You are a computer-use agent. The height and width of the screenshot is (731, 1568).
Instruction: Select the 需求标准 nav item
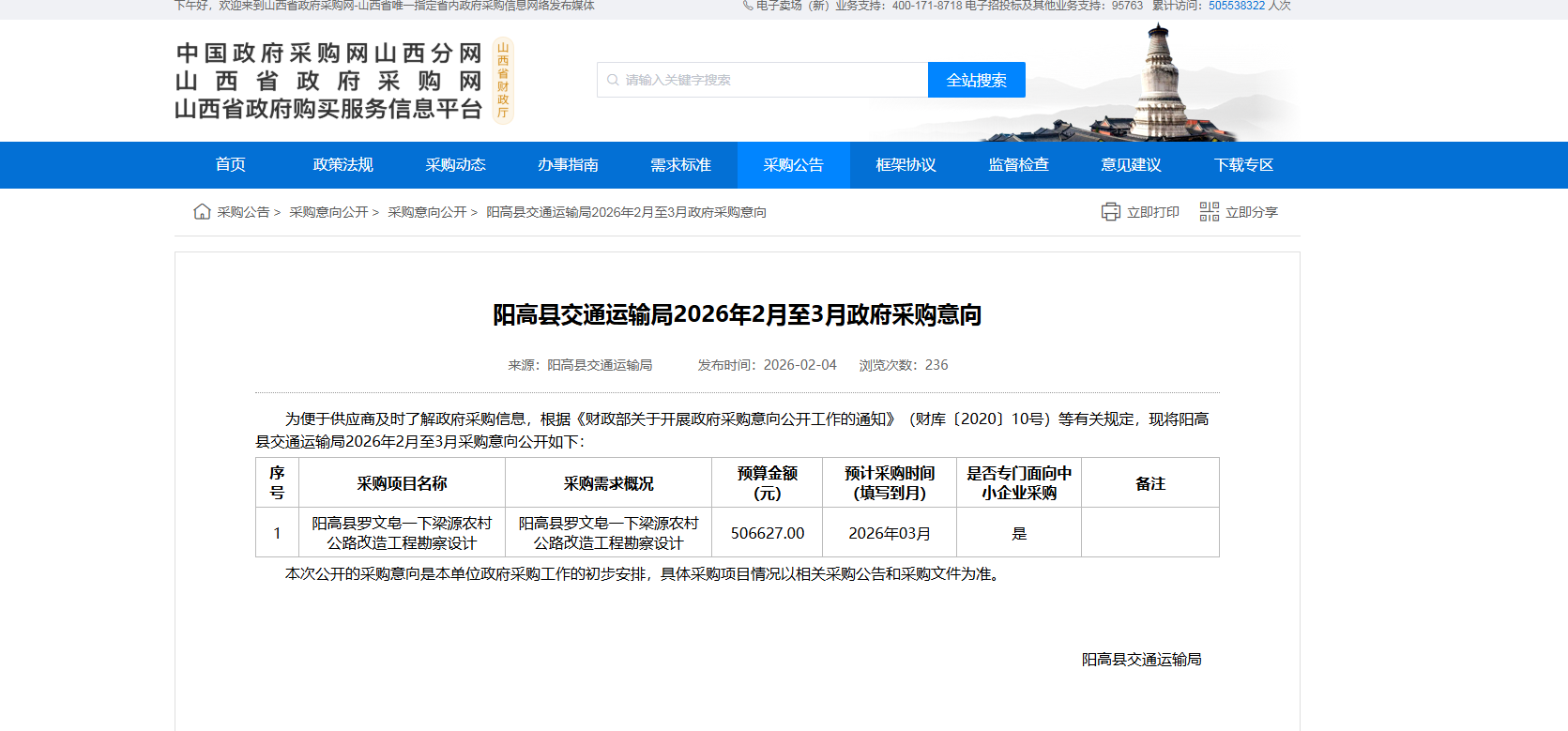[x=681, y=165]
